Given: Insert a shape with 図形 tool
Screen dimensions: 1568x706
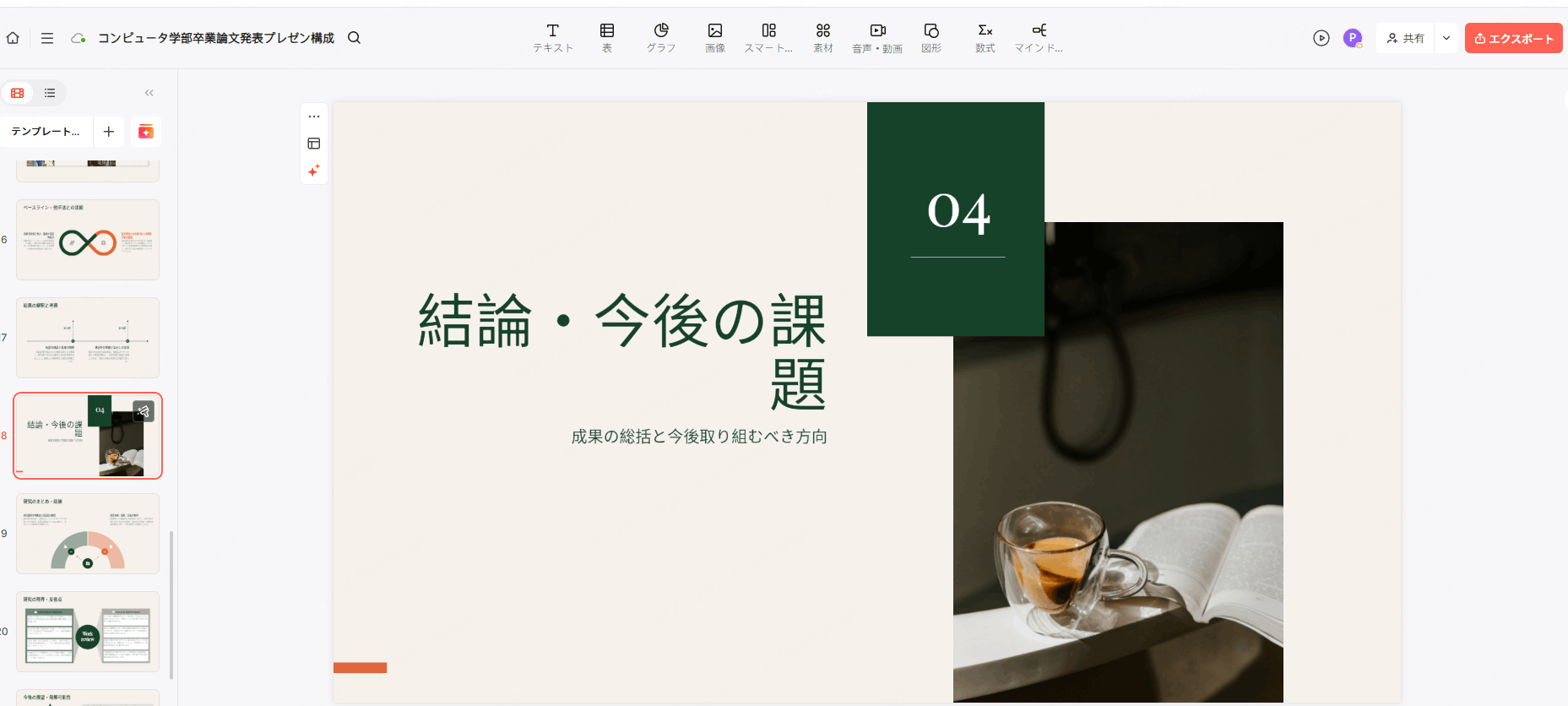Looking at the screenshot, I should pyautogui.click(x=931, y=38).
